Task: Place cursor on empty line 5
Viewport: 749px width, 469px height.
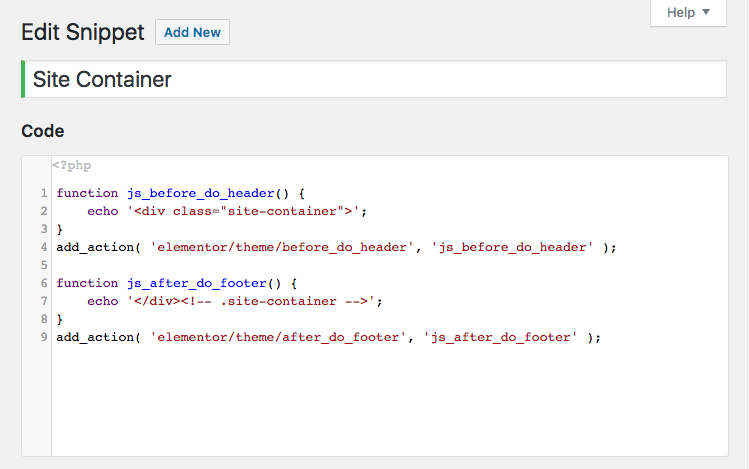Action: 200,265
